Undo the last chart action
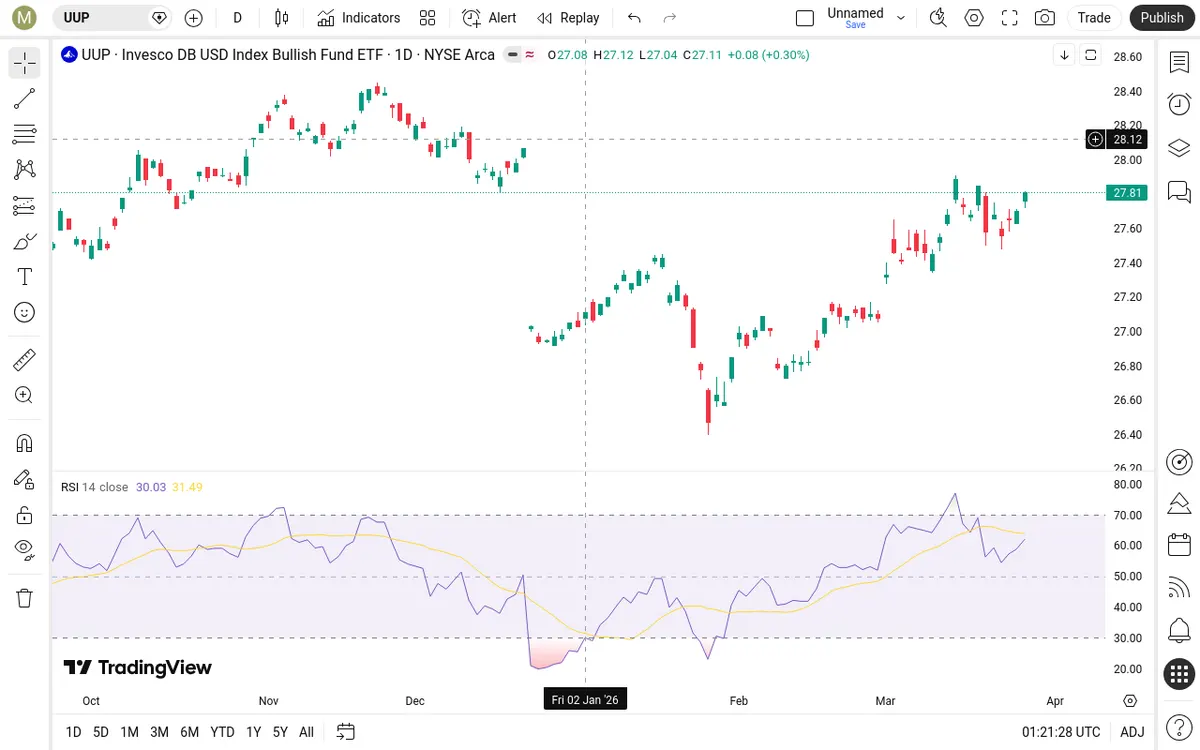The image size is (1200, 750). tap(634, 18)
